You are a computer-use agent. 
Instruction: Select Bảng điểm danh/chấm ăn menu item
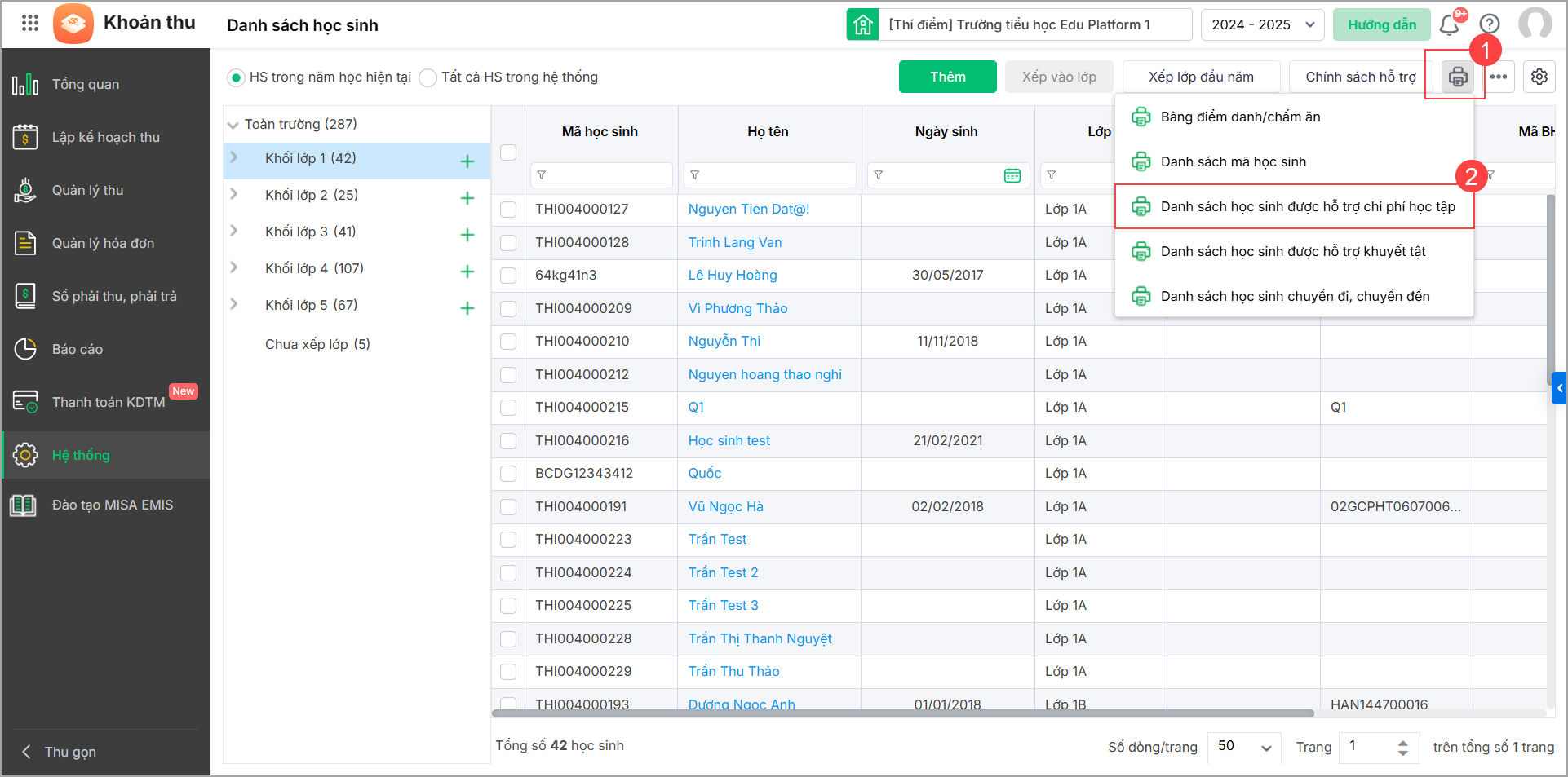(1240, 117)
